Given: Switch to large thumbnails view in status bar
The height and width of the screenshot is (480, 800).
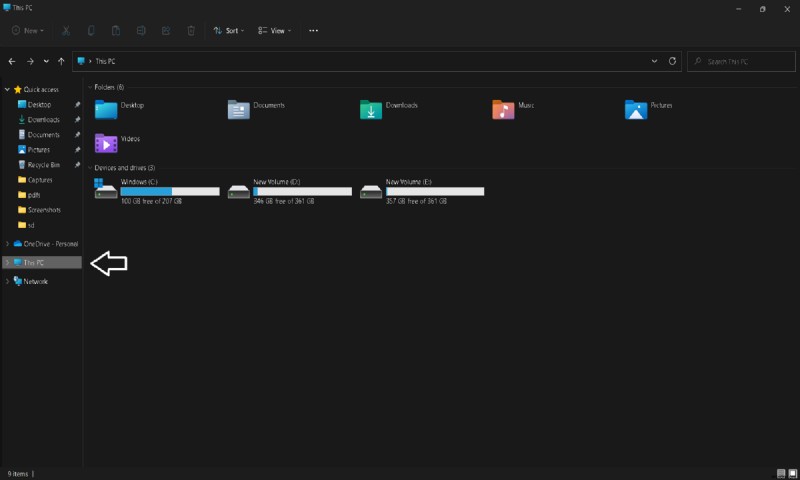Looking at the screenshot, I should pyautogui.click(x=792, y=473).
